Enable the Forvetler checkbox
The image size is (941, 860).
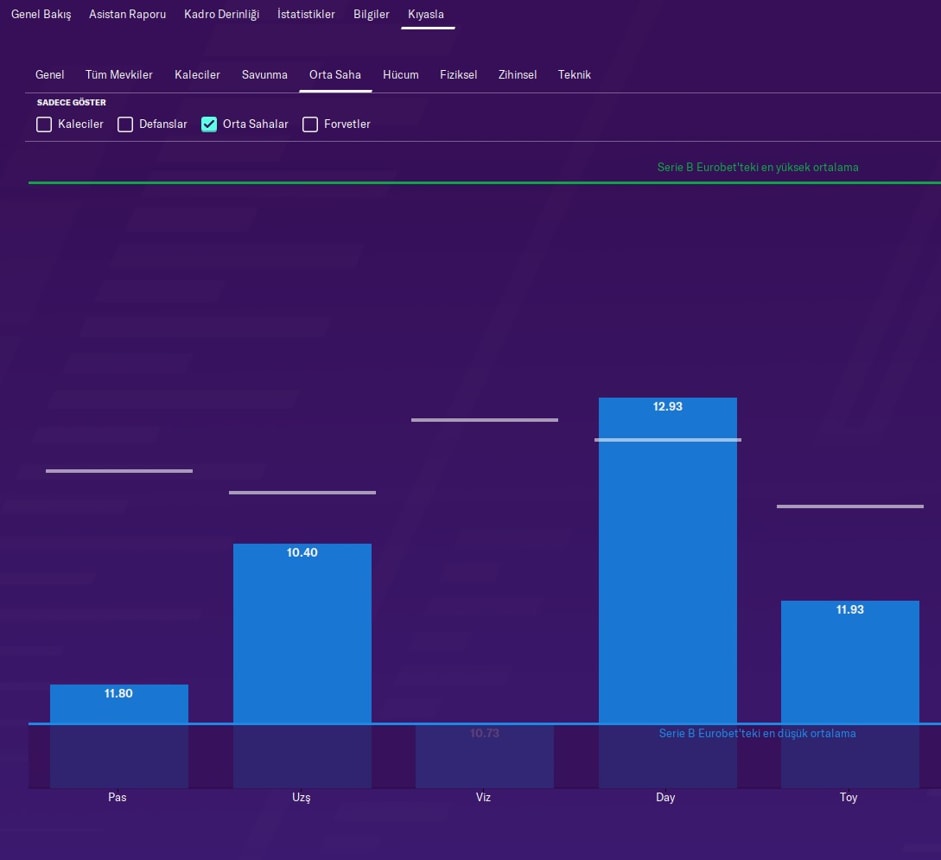point(310,125)
